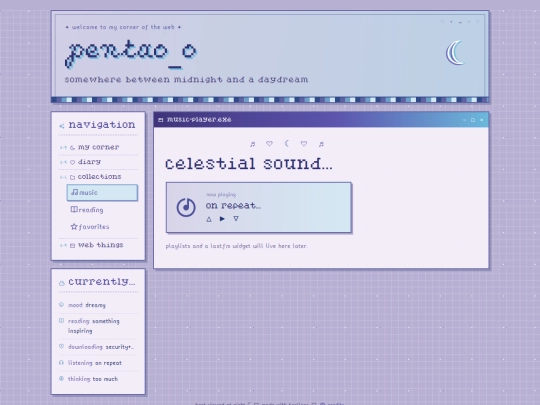Toggle the expander arrow beside my corner
This screenshot has height=405, width=540.
[63, 147]
